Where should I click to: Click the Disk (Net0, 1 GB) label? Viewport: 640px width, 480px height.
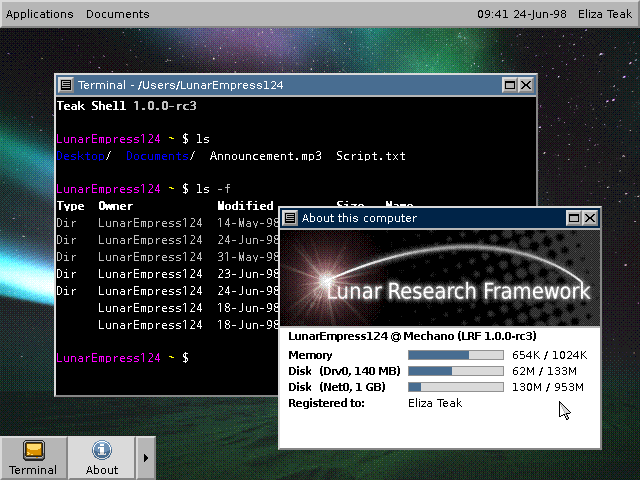tap(337, 387)
